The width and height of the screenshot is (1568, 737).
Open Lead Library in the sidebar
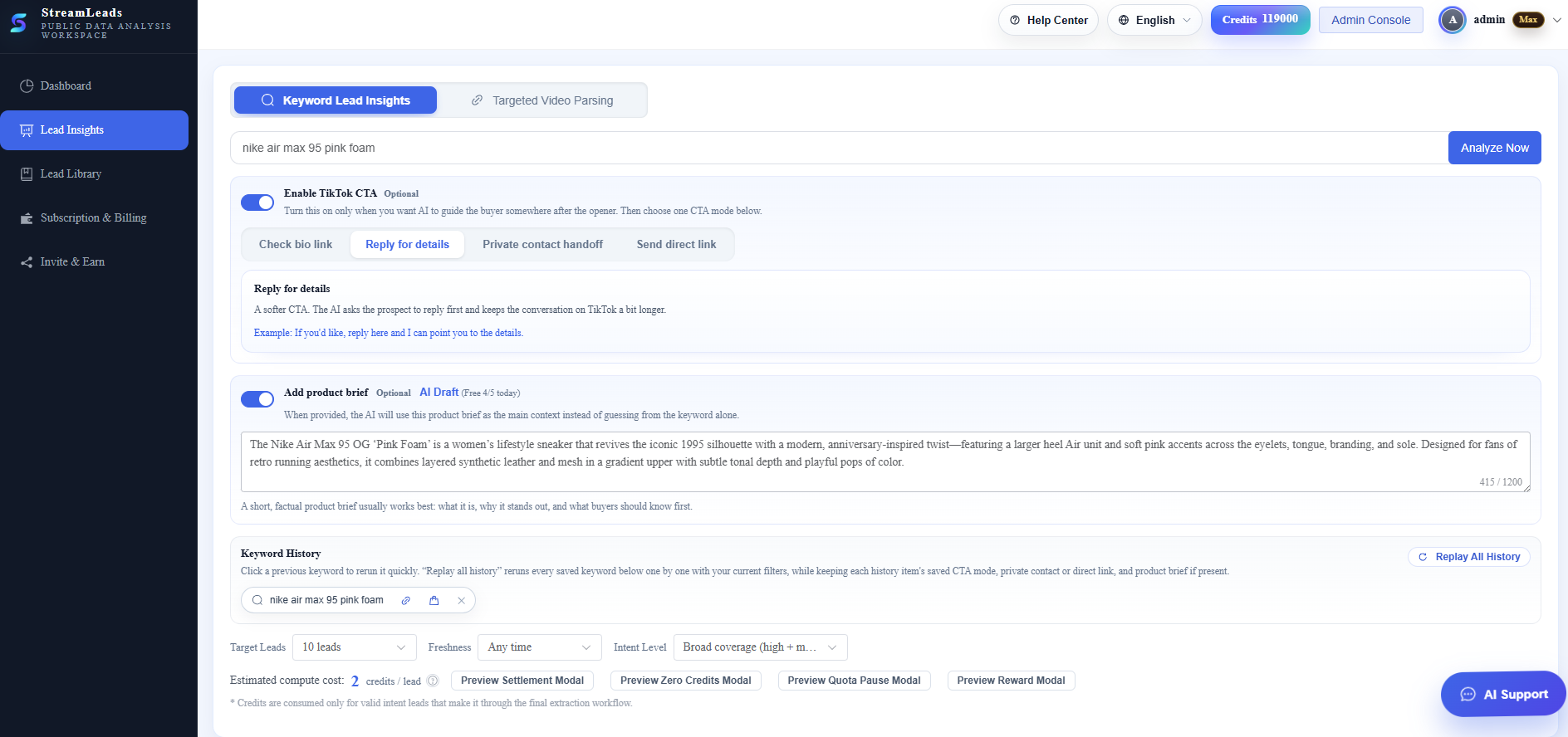point(95,174)
